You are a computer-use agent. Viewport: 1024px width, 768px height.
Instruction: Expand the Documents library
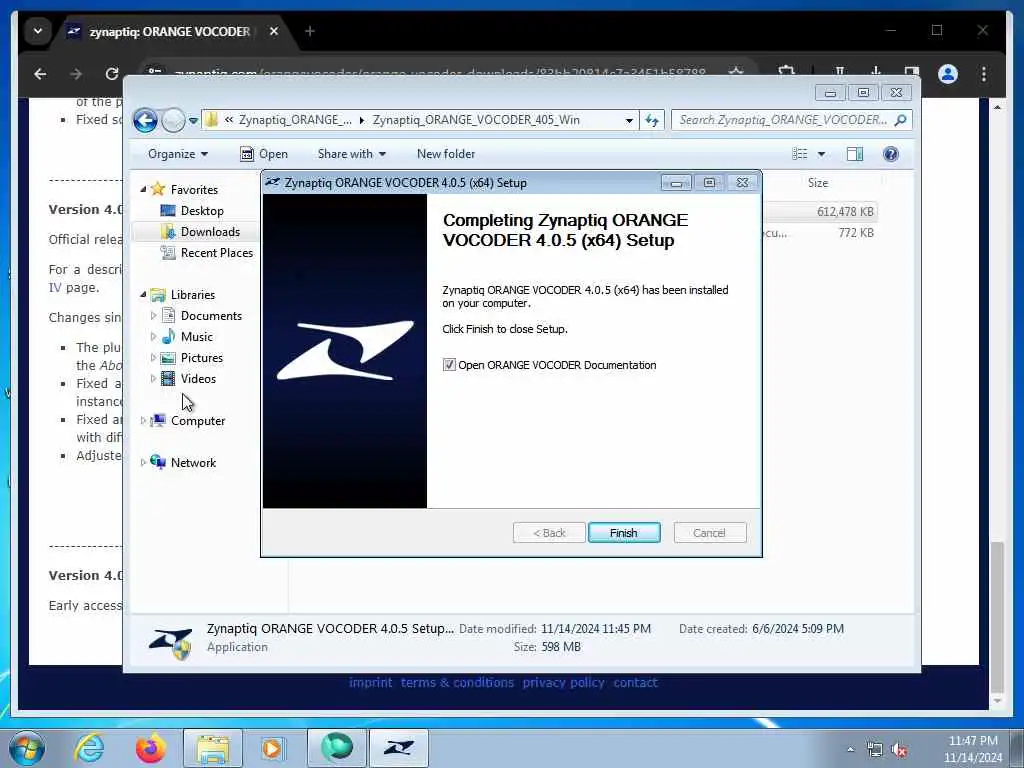click(x=153, y=315)
